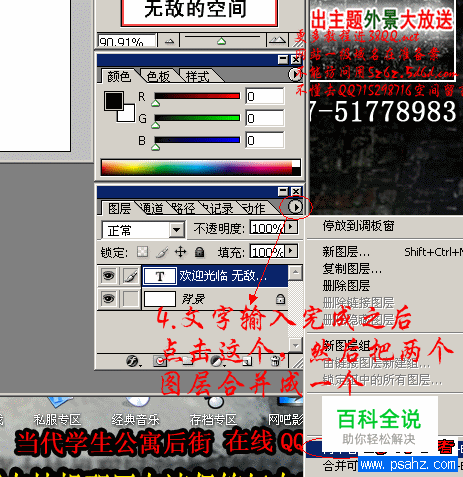Switch to the 动作 actions tab
This screenshot has width=463, height=477.
tap(254, 209)
